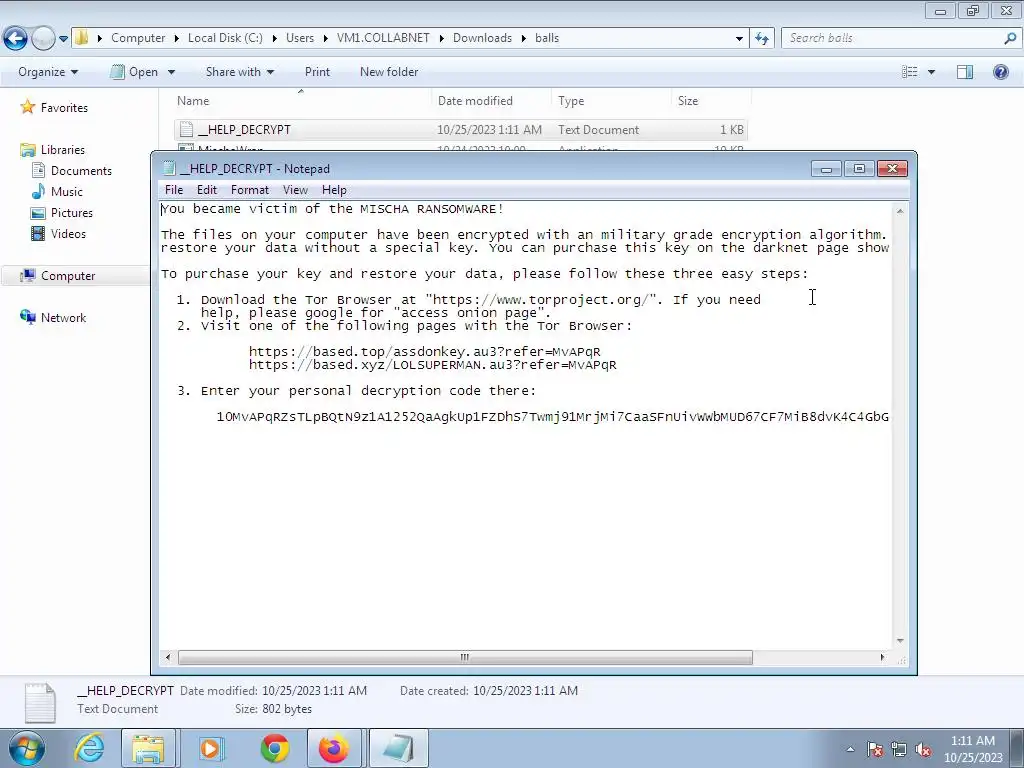The image size is (1024, 768).
Task: Open Music library in sidebar
Action: (67, 191)
